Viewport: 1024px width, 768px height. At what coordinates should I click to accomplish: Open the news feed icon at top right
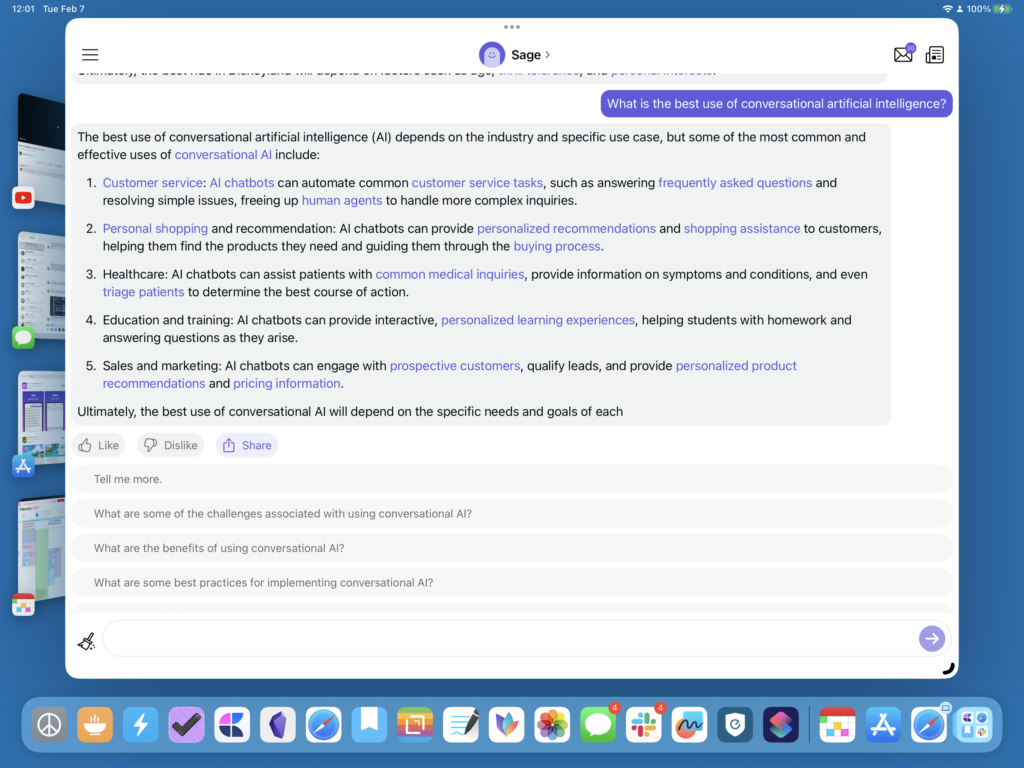tap(935, 55)
